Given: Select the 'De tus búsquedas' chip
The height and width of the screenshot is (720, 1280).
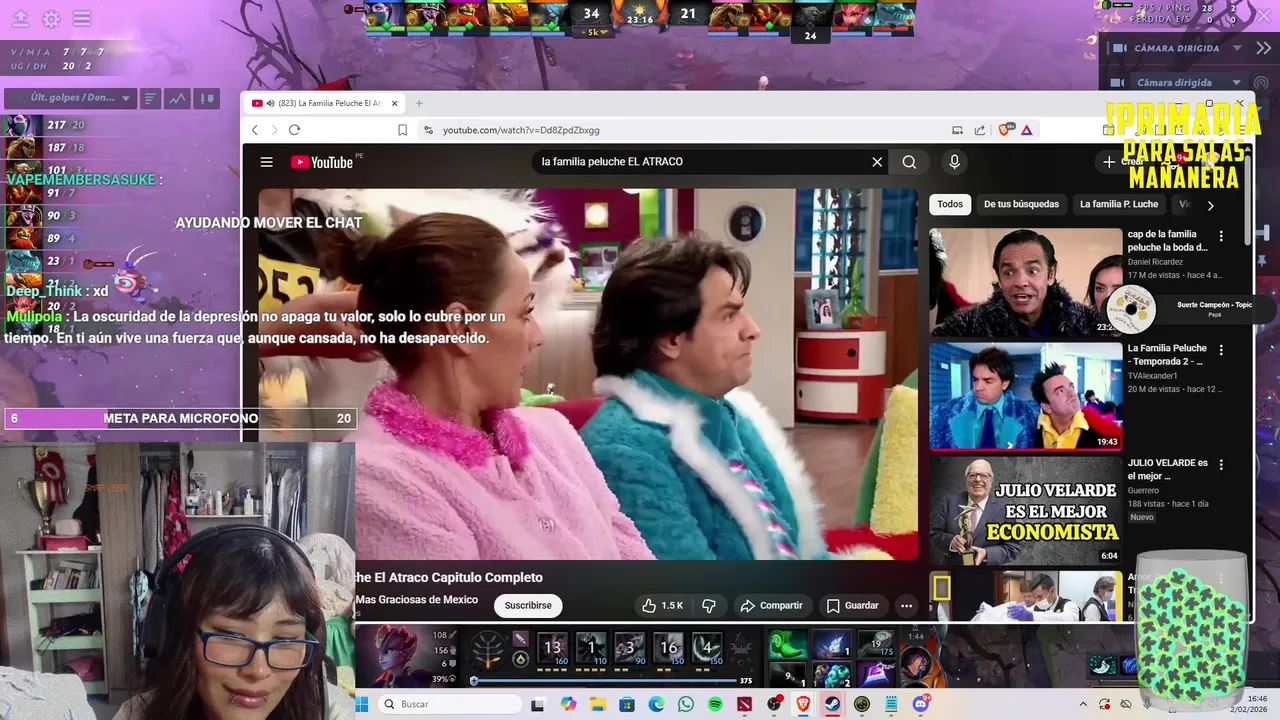Looking at the screenshot, I should pos(1021,204).
